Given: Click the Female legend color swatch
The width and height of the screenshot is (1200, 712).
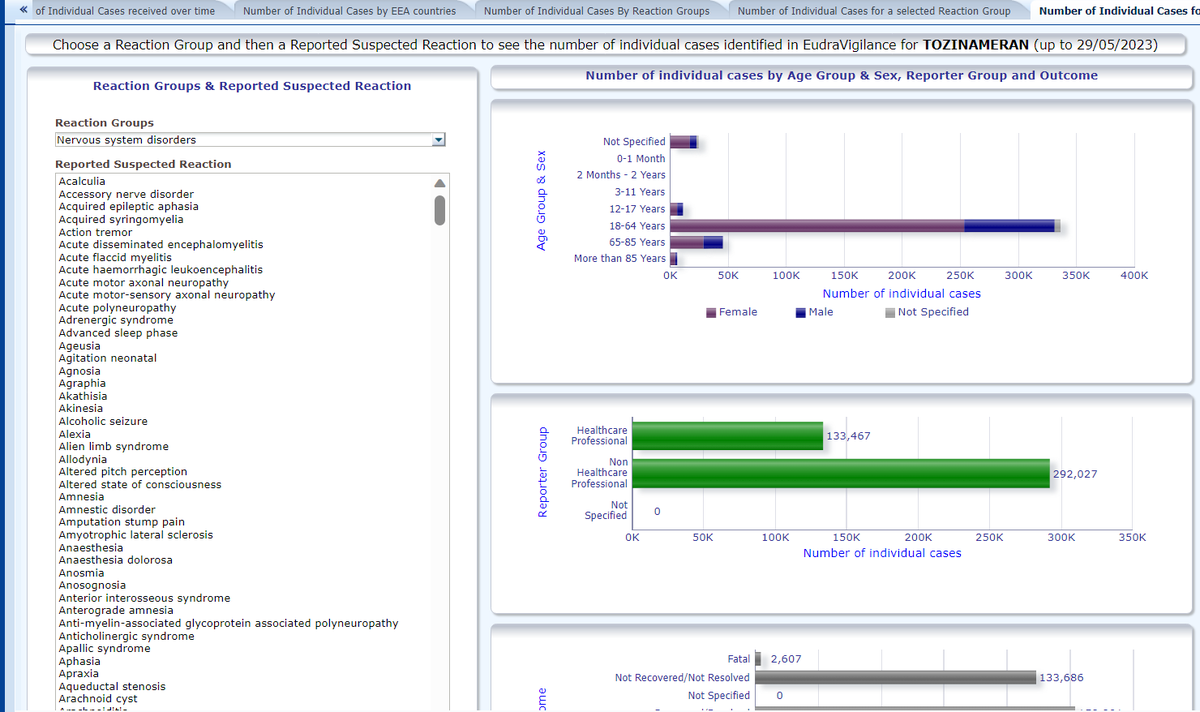Looking at the screenshot, I should click(711, 312).
